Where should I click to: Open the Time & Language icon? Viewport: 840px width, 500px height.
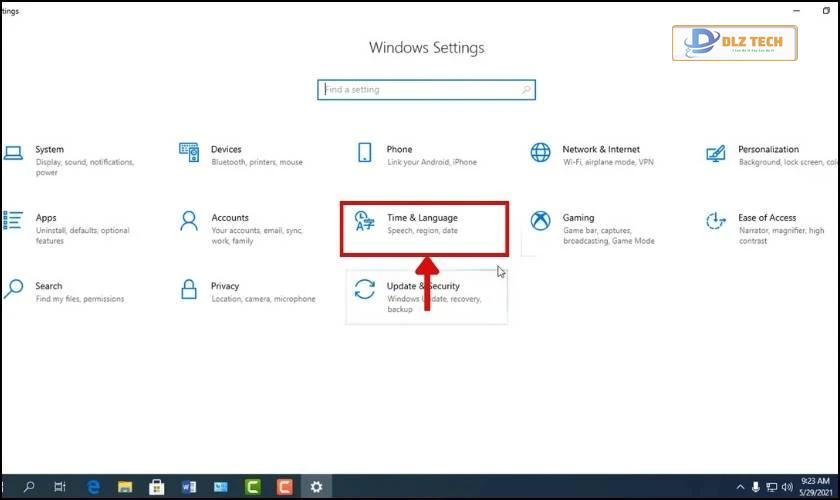pos(365,221)
